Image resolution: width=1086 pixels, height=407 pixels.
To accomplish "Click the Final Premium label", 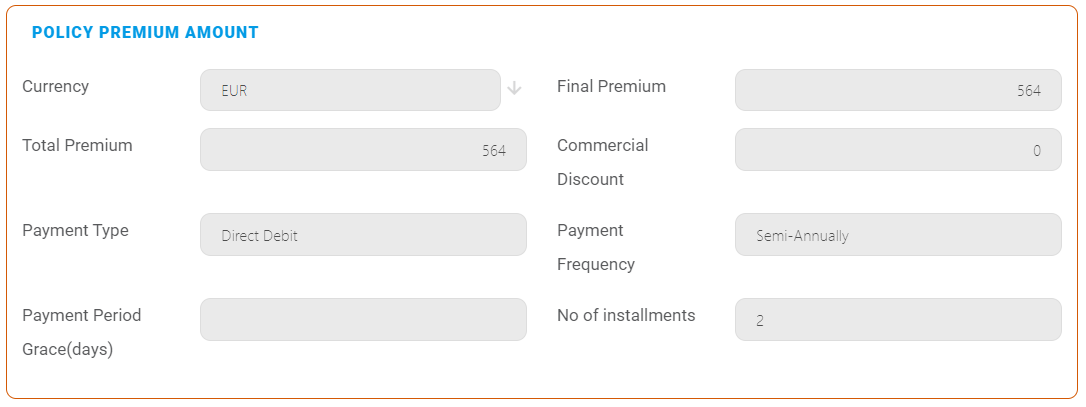I will [x=611, y=87].
